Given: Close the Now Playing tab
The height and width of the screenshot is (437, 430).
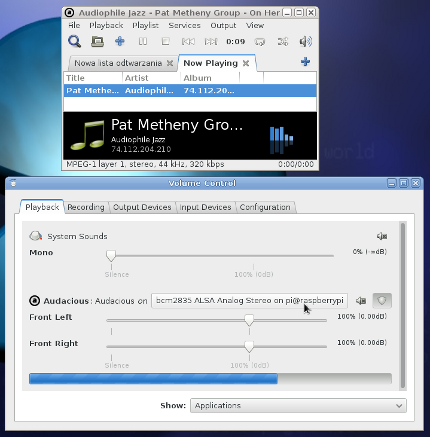Looking at the screenshot, I should 246,63.
